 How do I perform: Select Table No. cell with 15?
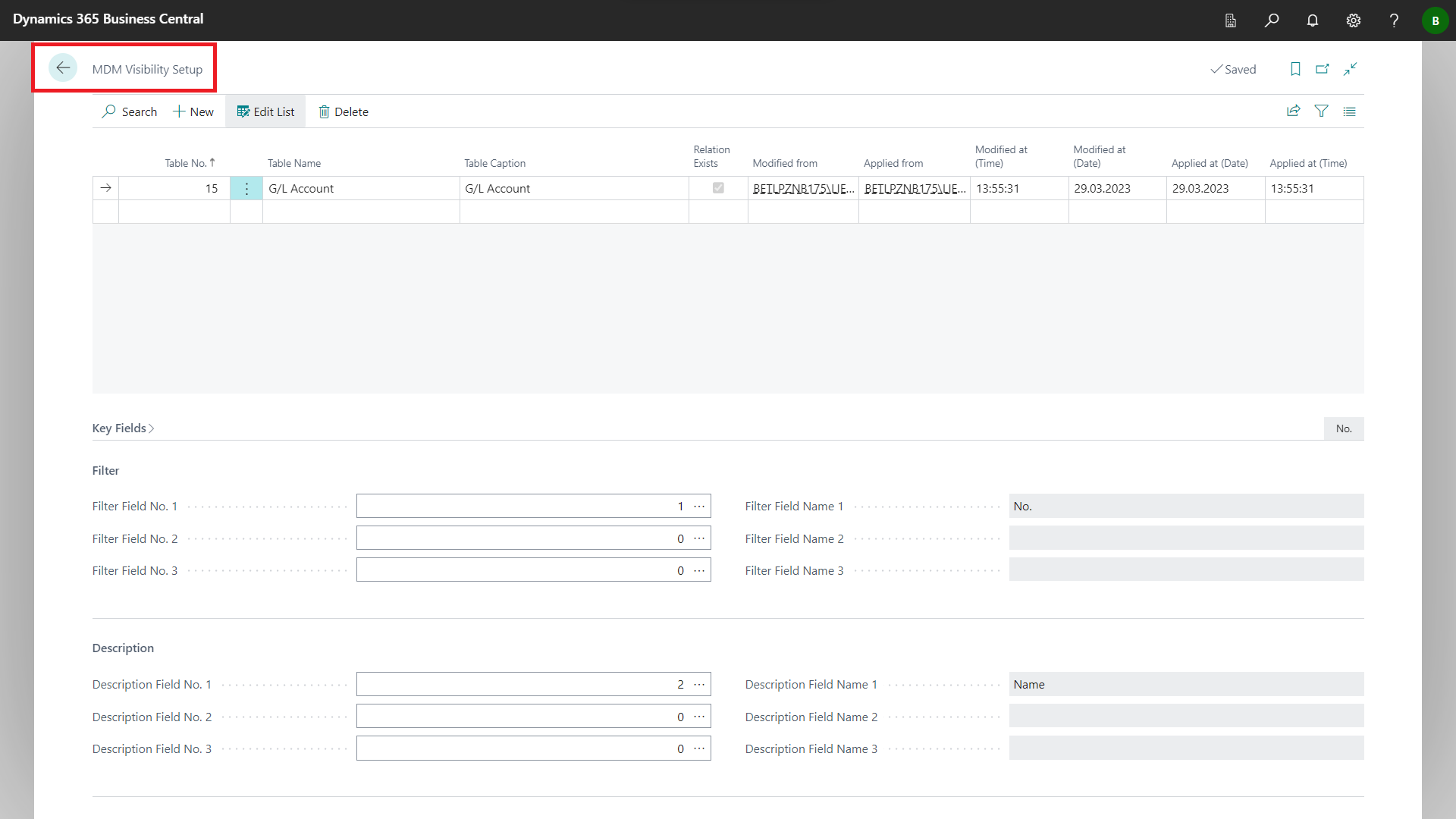coord(174,188)
